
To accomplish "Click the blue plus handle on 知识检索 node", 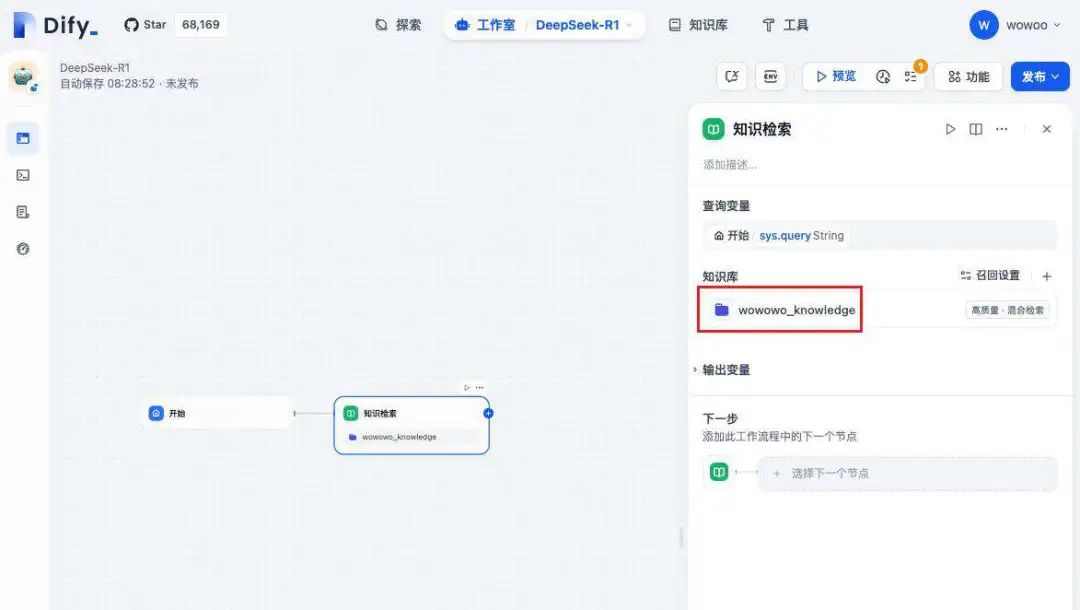I will point(488,413).
